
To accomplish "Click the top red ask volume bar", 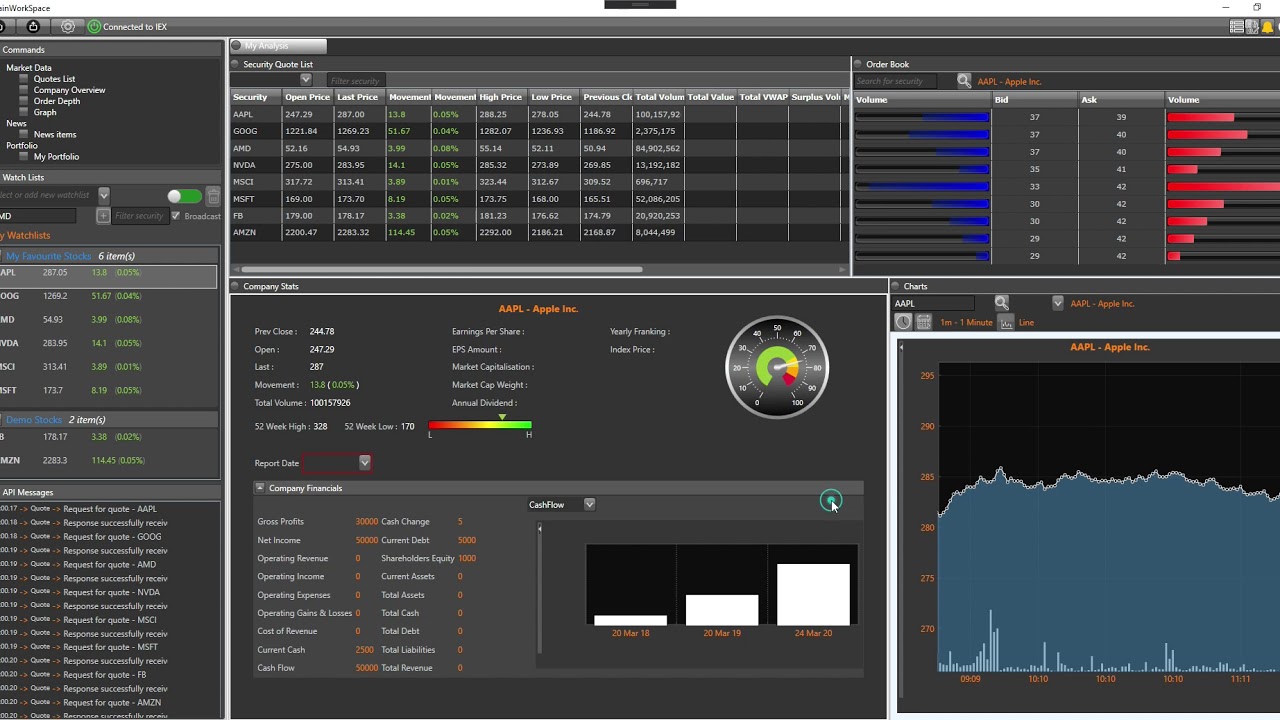I will 1201,118.
